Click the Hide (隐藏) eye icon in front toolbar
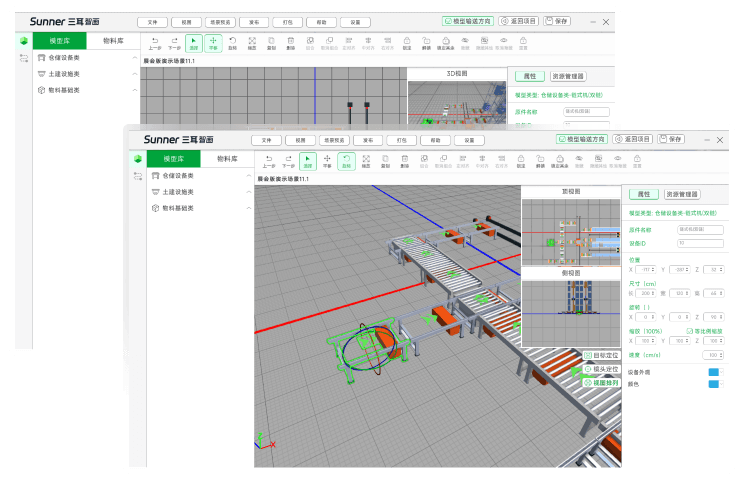Image resolution: width=744 pixels, height=486 pixels. [579, 161]
